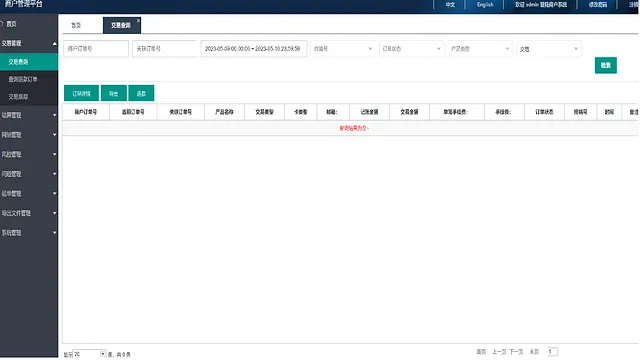Expand the 结算管理 sidebar section
The height and width of the screenshot is (360, 640).
coord(29,115)
